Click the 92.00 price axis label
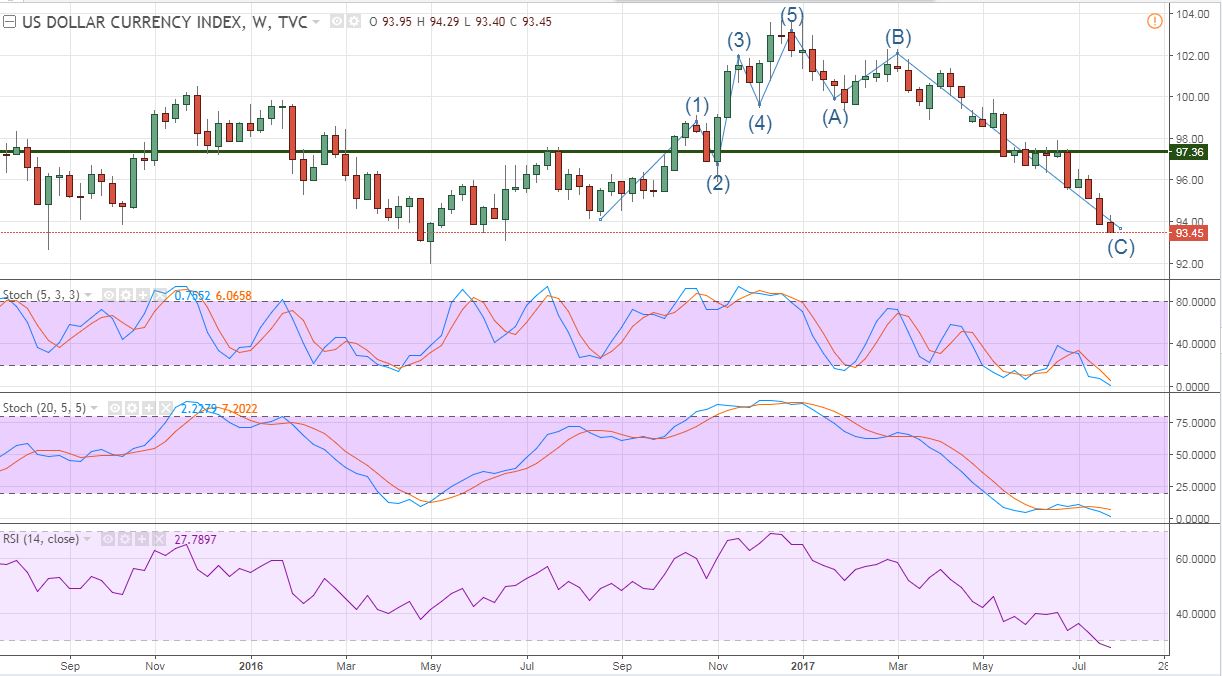 coord(1191,264)
